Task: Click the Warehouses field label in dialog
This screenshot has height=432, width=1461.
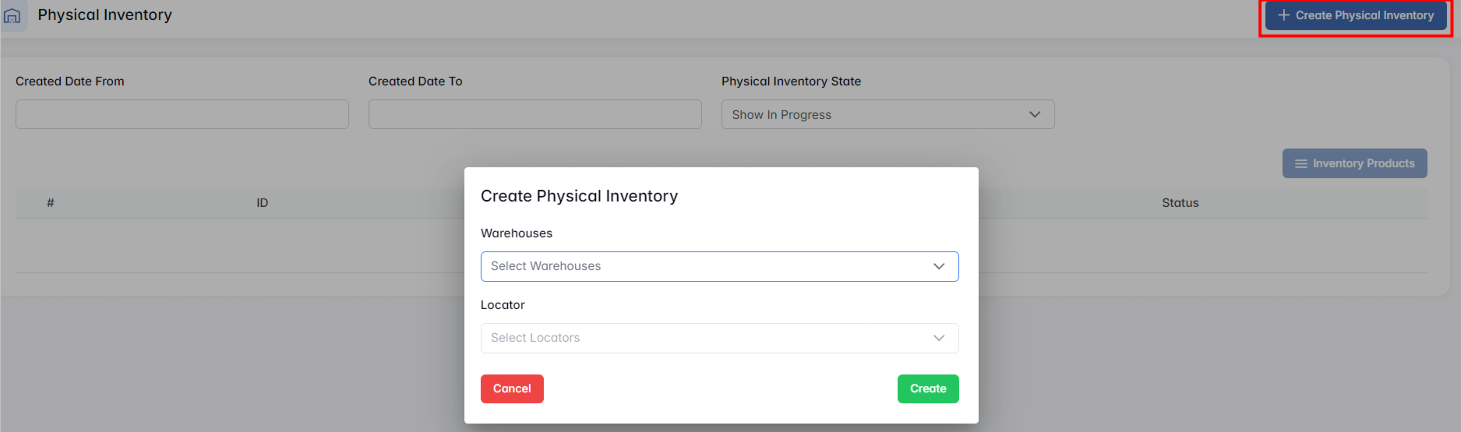Action: 516,233
